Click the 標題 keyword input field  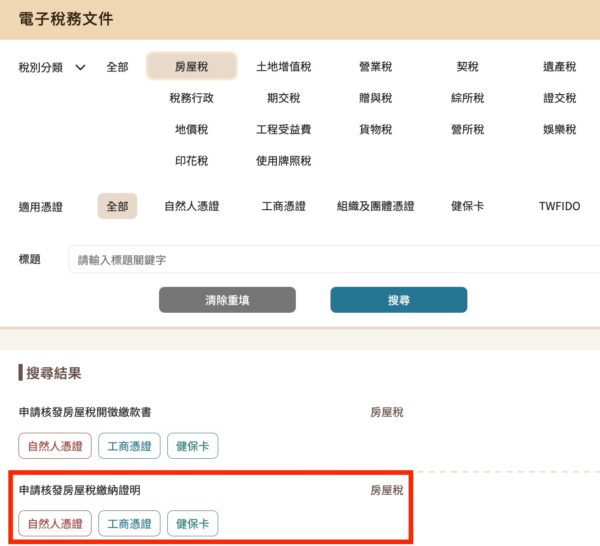[x=334, y=259]
